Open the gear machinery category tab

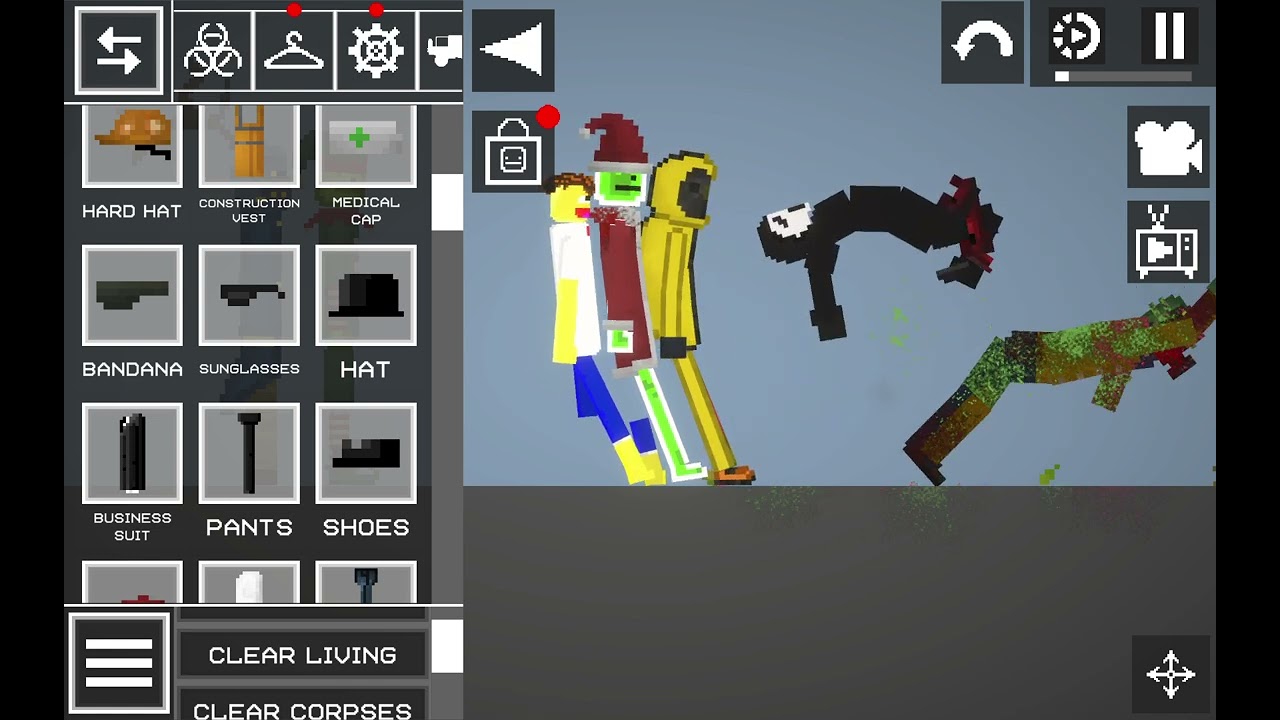[376, 50]
